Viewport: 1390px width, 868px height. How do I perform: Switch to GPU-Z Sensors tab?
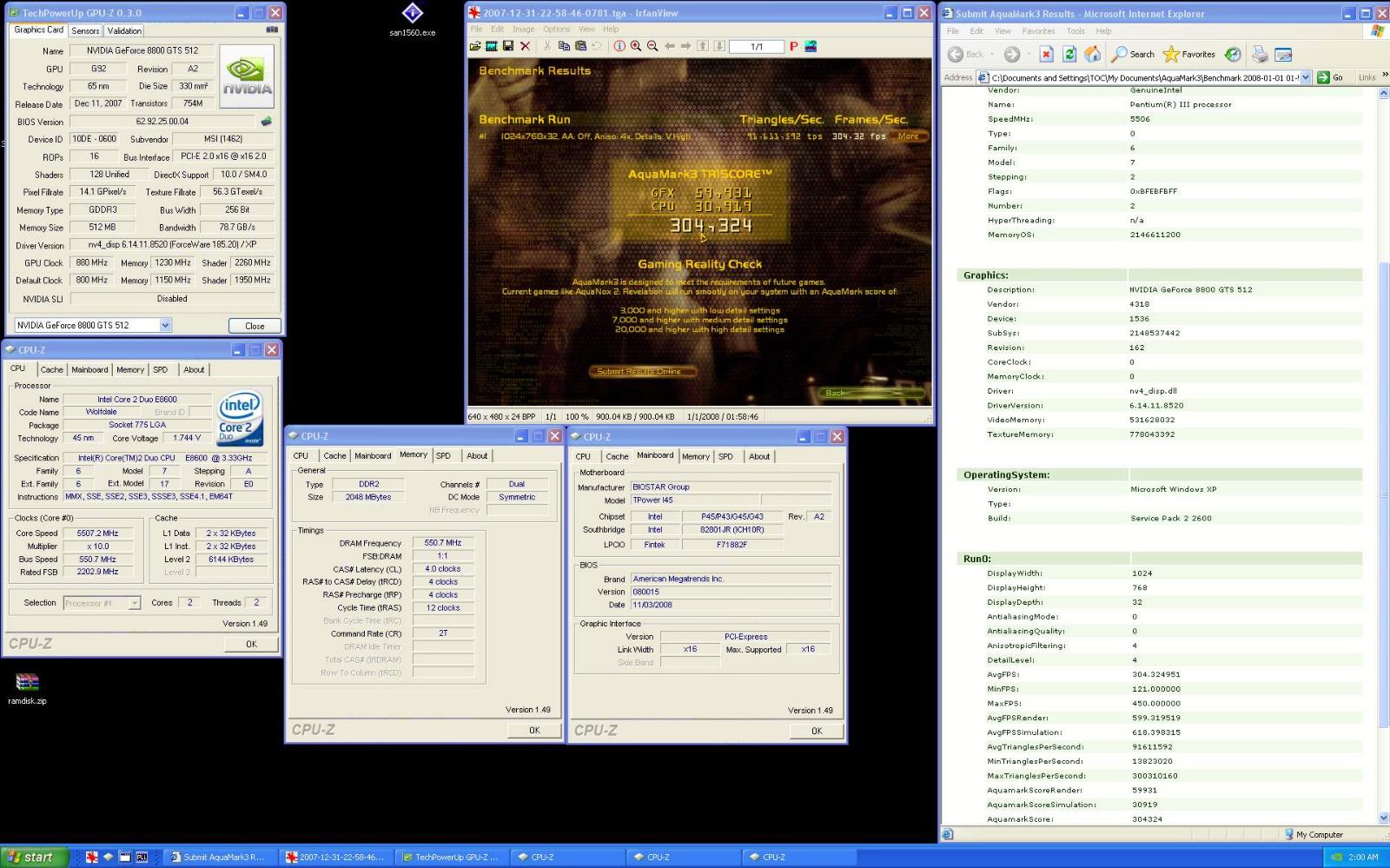(85, 30)
